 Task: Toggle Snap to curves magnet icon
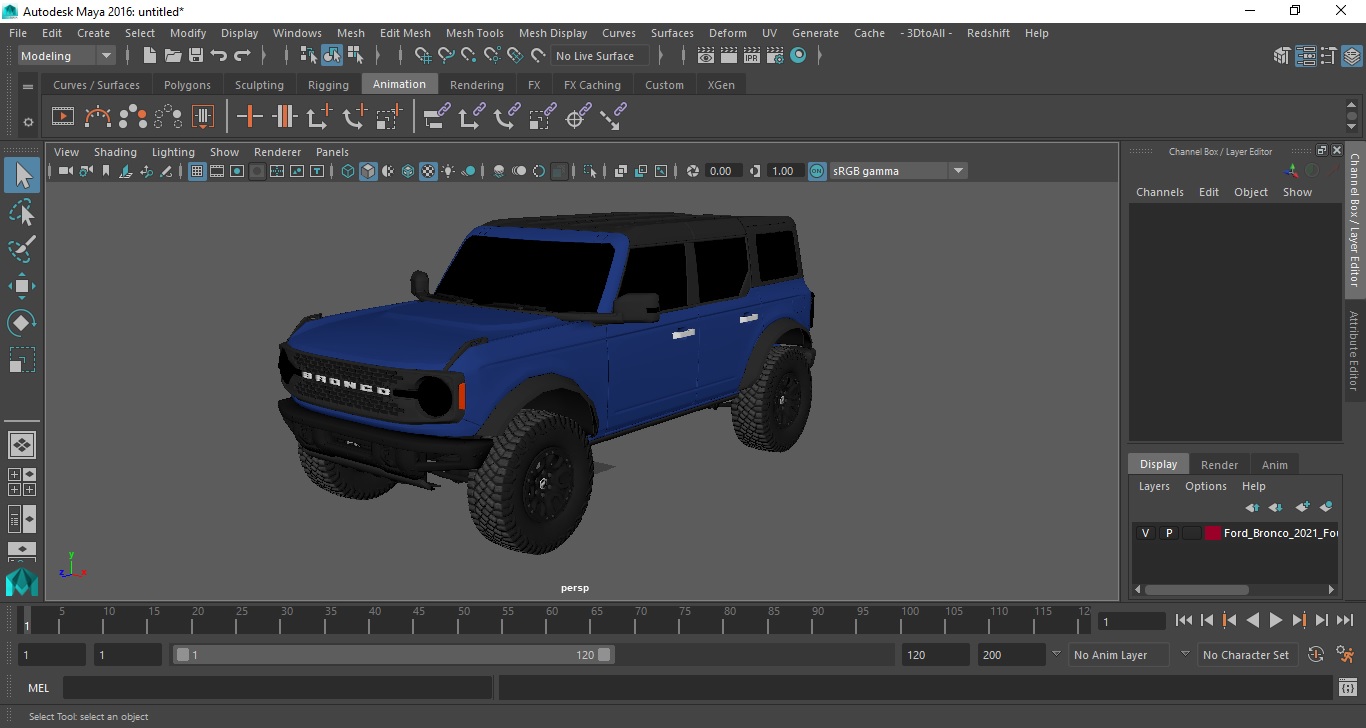[x=446, y=56]
